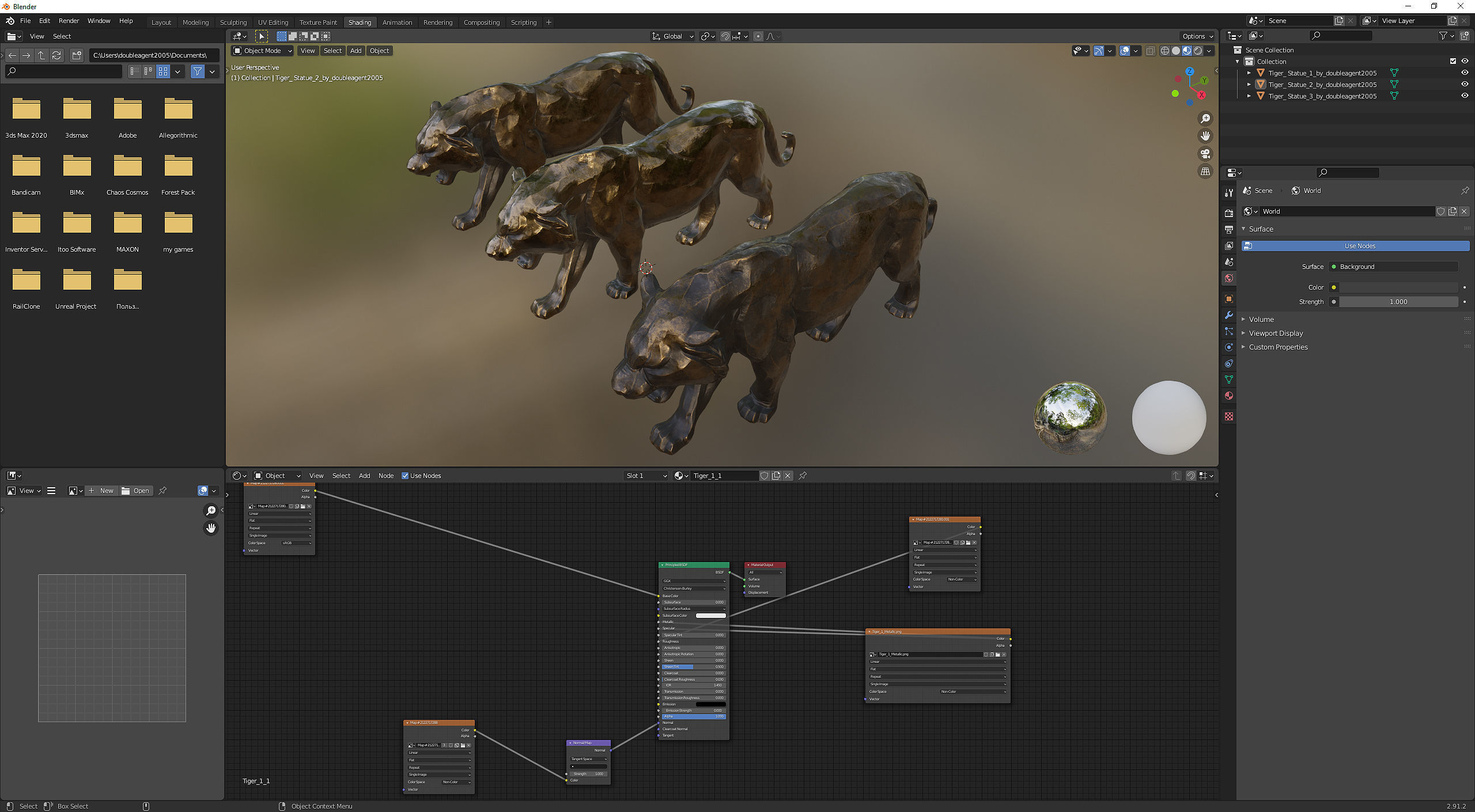This screenshot has width=1475, height=812.
Task: Open the Slot 1 dropdown
Action: click(646, 476)
